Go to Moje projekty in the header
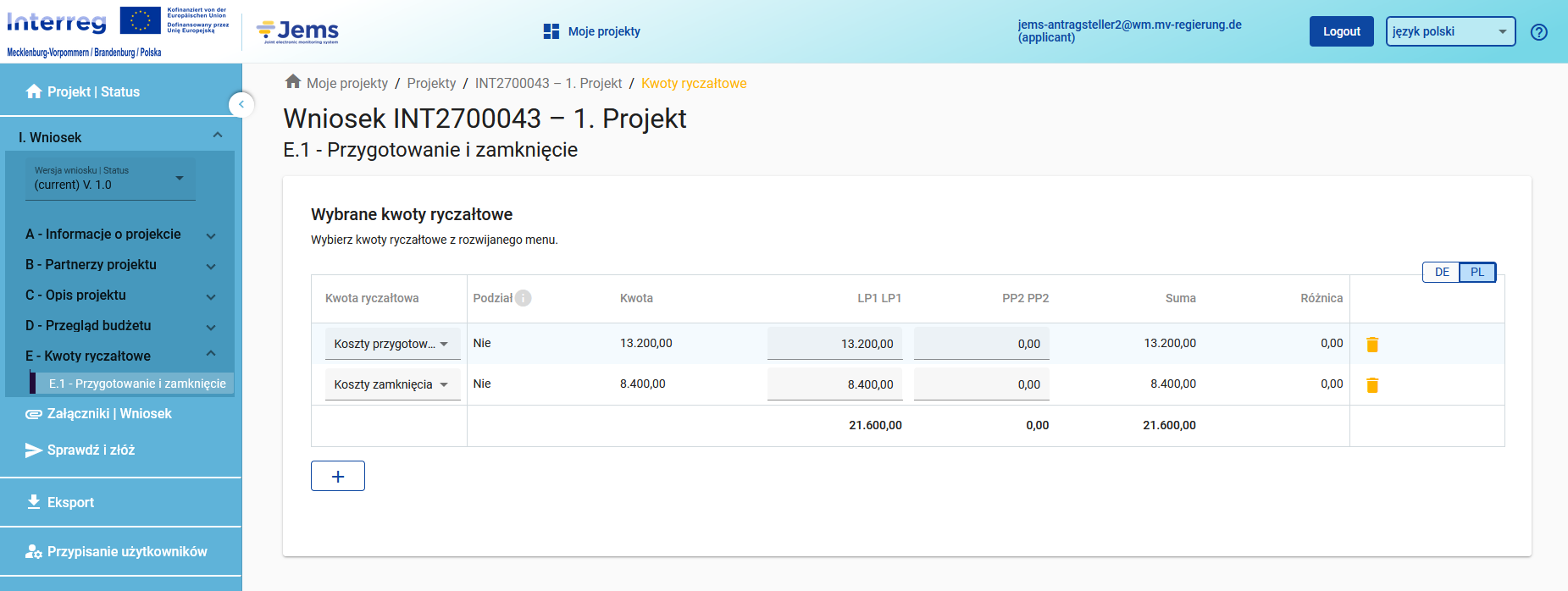 pyautogui.click(x=604, y=31)
